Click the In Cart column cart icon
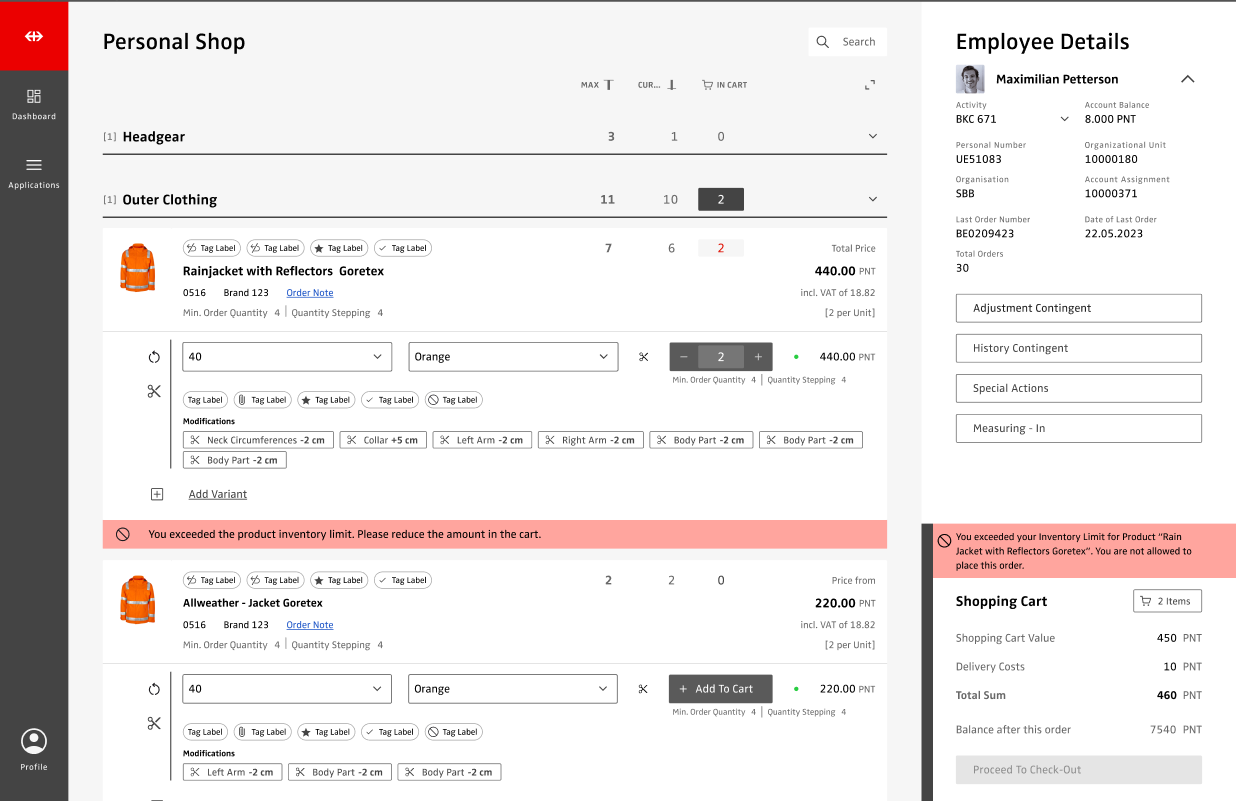 708,85
